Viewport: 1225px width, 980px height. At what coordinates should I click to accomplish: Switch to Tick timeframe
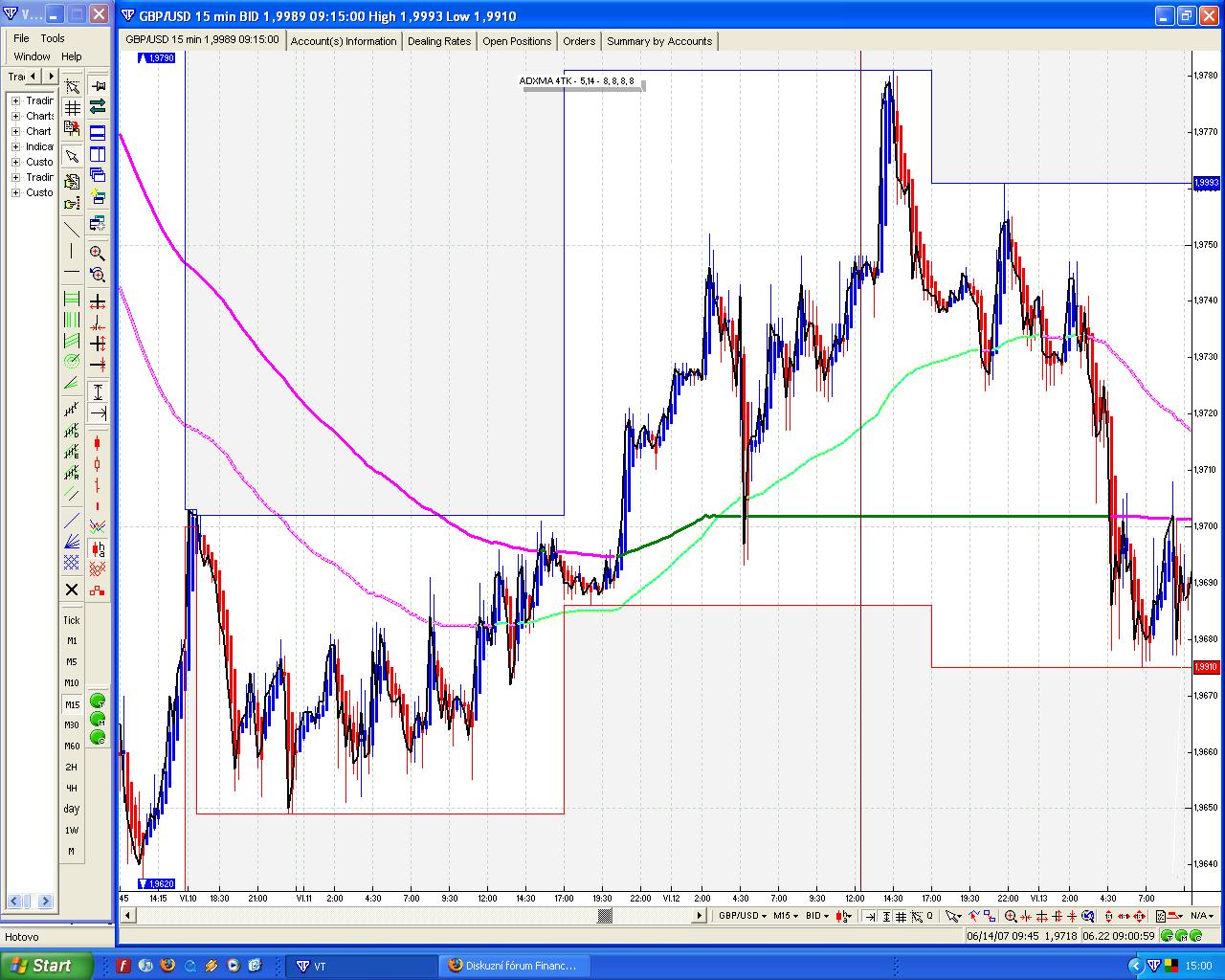(x=72, y=620)
